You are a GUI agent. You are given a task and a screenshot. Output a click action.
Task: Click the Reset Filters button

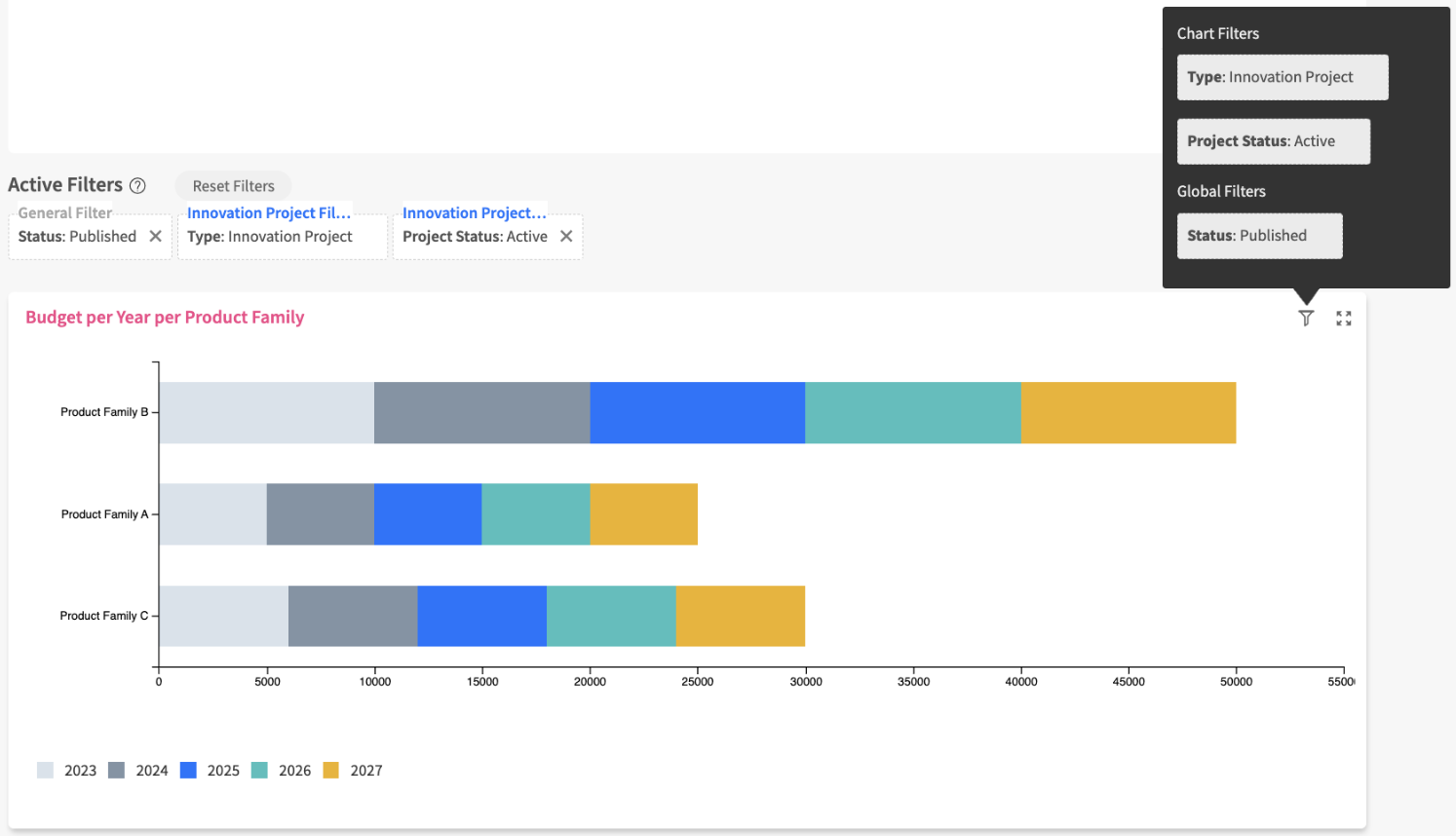pyautogui.click(x=233, y=186)
